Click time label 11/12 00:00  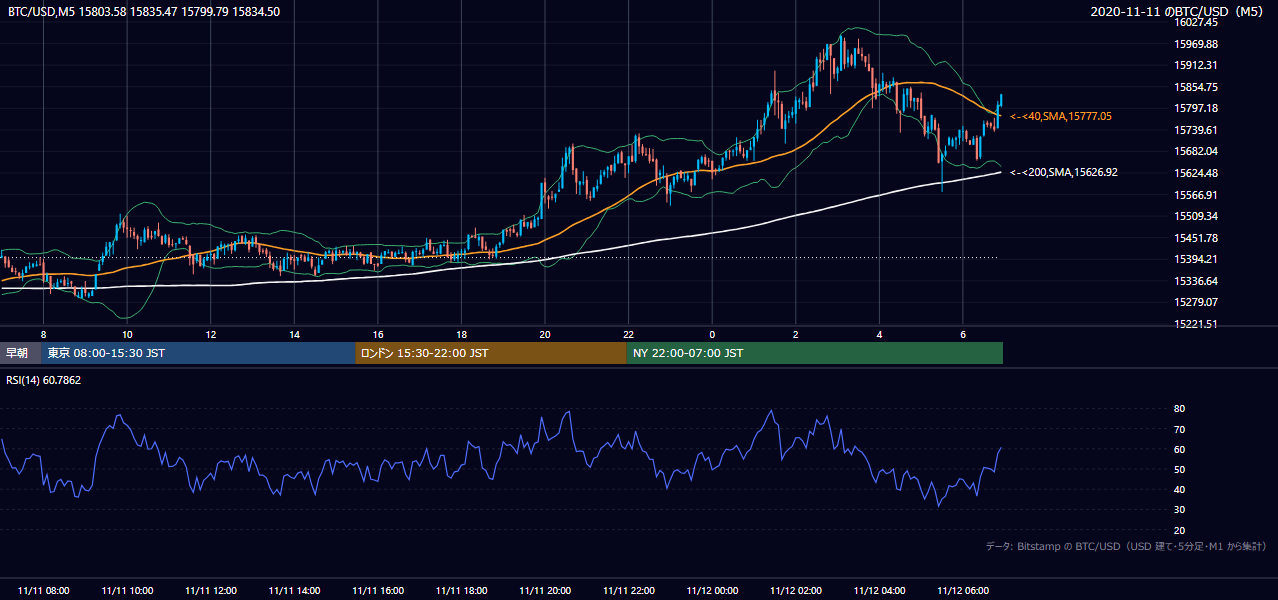(712, 591)
